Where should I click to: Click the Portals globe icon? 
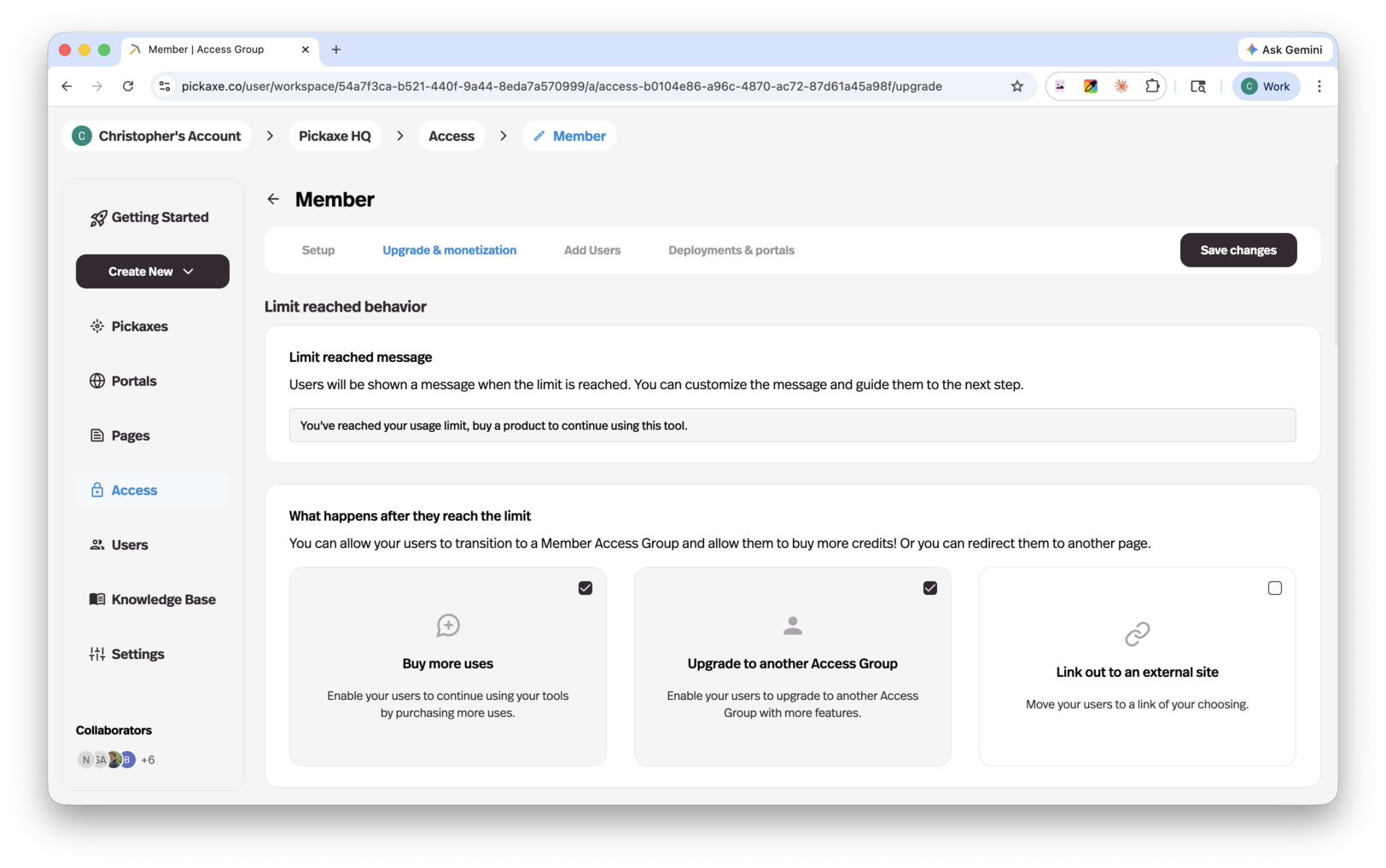97,381
